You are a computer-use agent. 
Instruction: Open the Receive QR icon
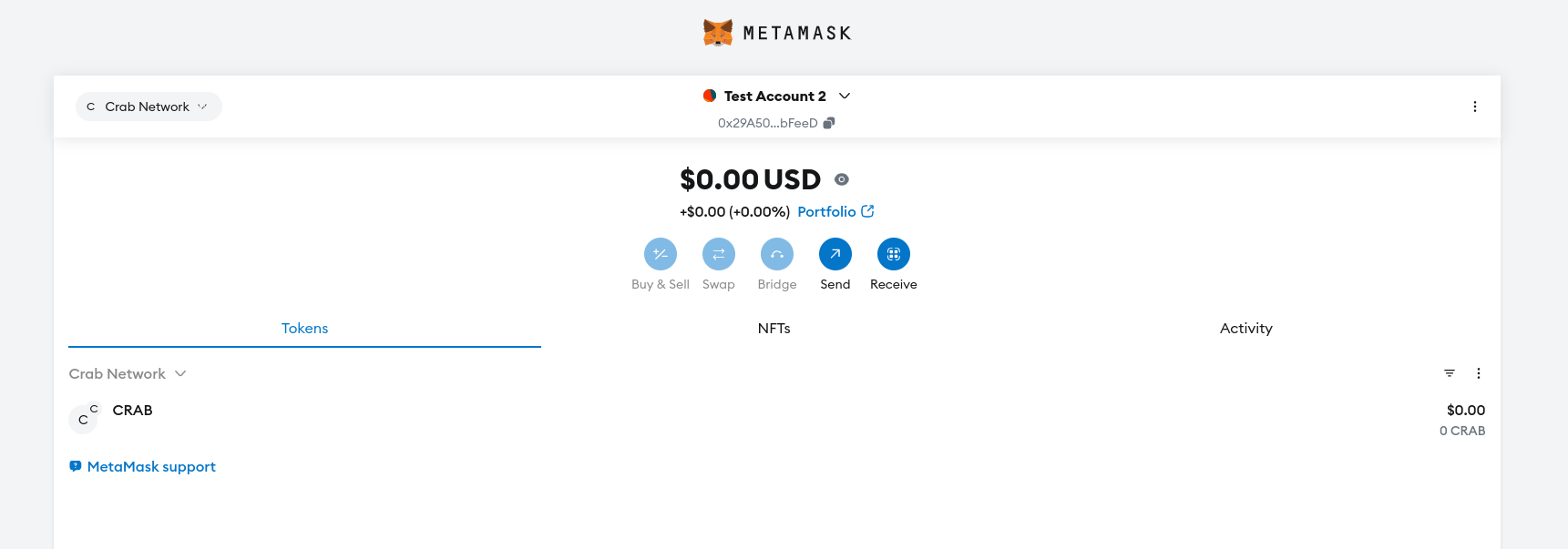point(894,254)
